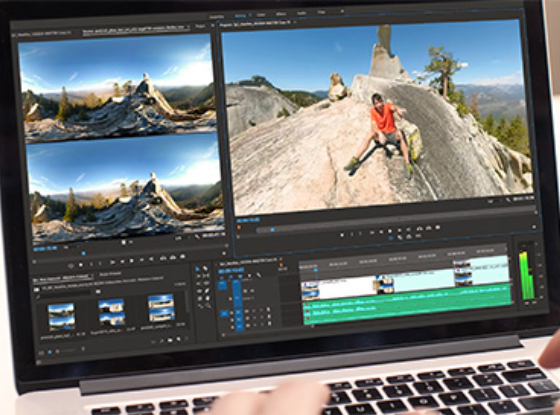Go to In point in Program monitor
The image size is (560, 415).
(372, 232)
